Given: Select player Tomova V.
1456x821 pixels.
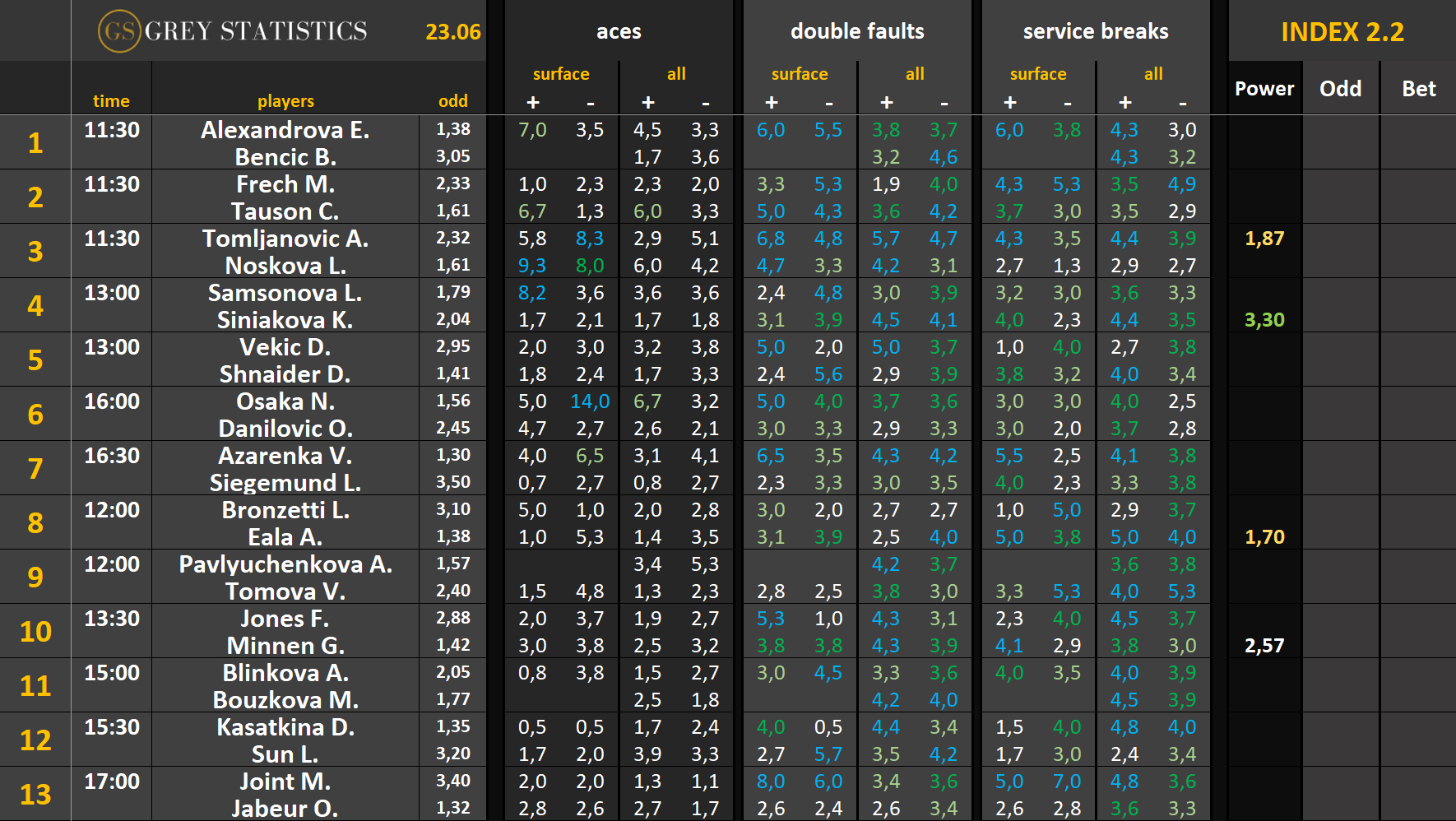Looking at the screenshot, I should [285, 591].
